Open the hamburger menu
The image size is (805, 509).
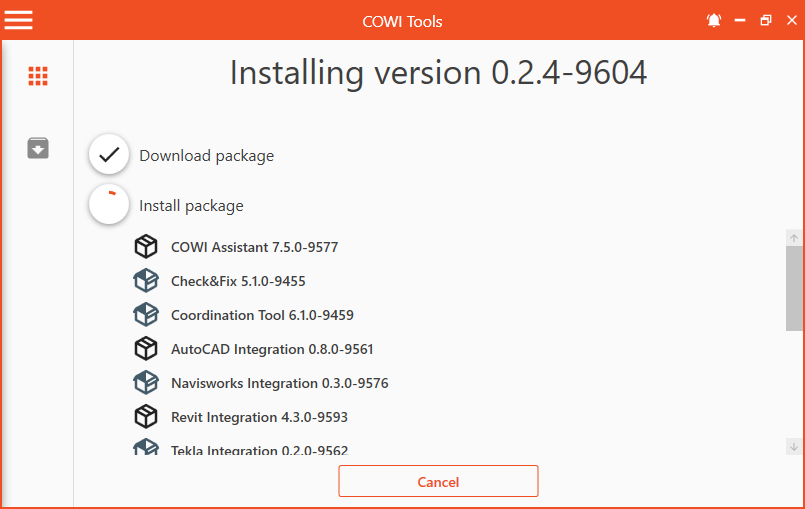(19, 20)
